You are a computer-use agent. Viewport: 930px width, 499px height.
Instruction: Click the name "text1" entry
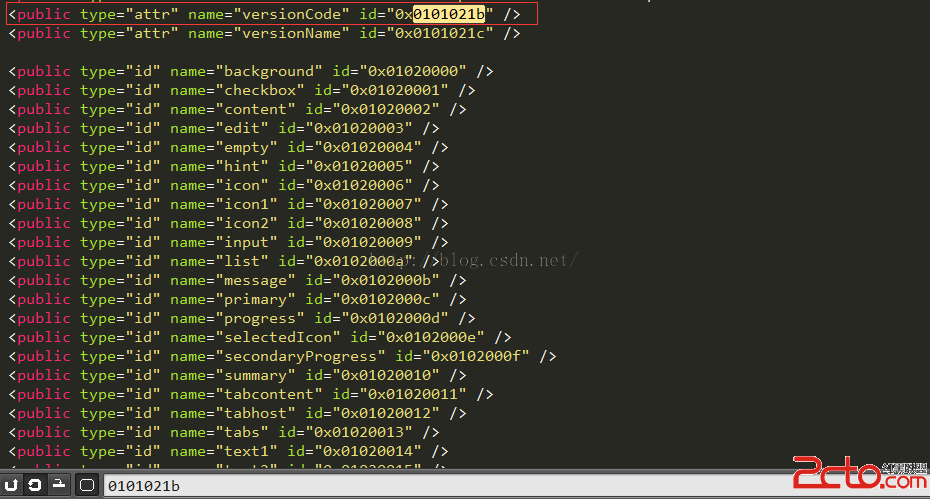pyautogui.click(x=246, y=451)
